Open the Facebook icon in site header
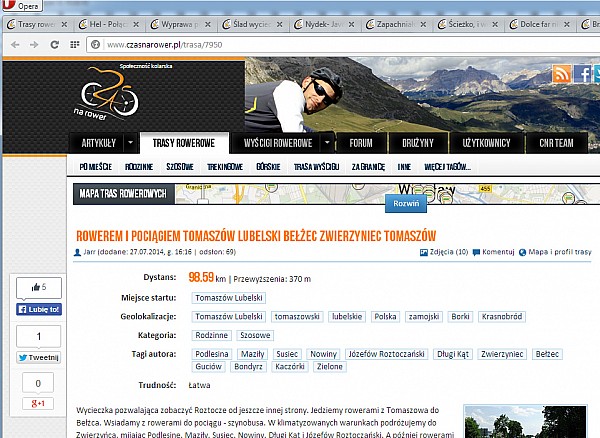600x438 pixels. tap(583, 73)
